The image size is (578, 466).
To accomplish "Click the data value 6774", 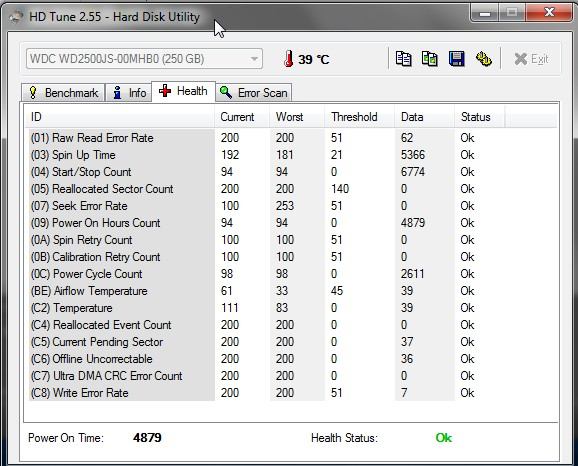I will click(x=413, y=172).
